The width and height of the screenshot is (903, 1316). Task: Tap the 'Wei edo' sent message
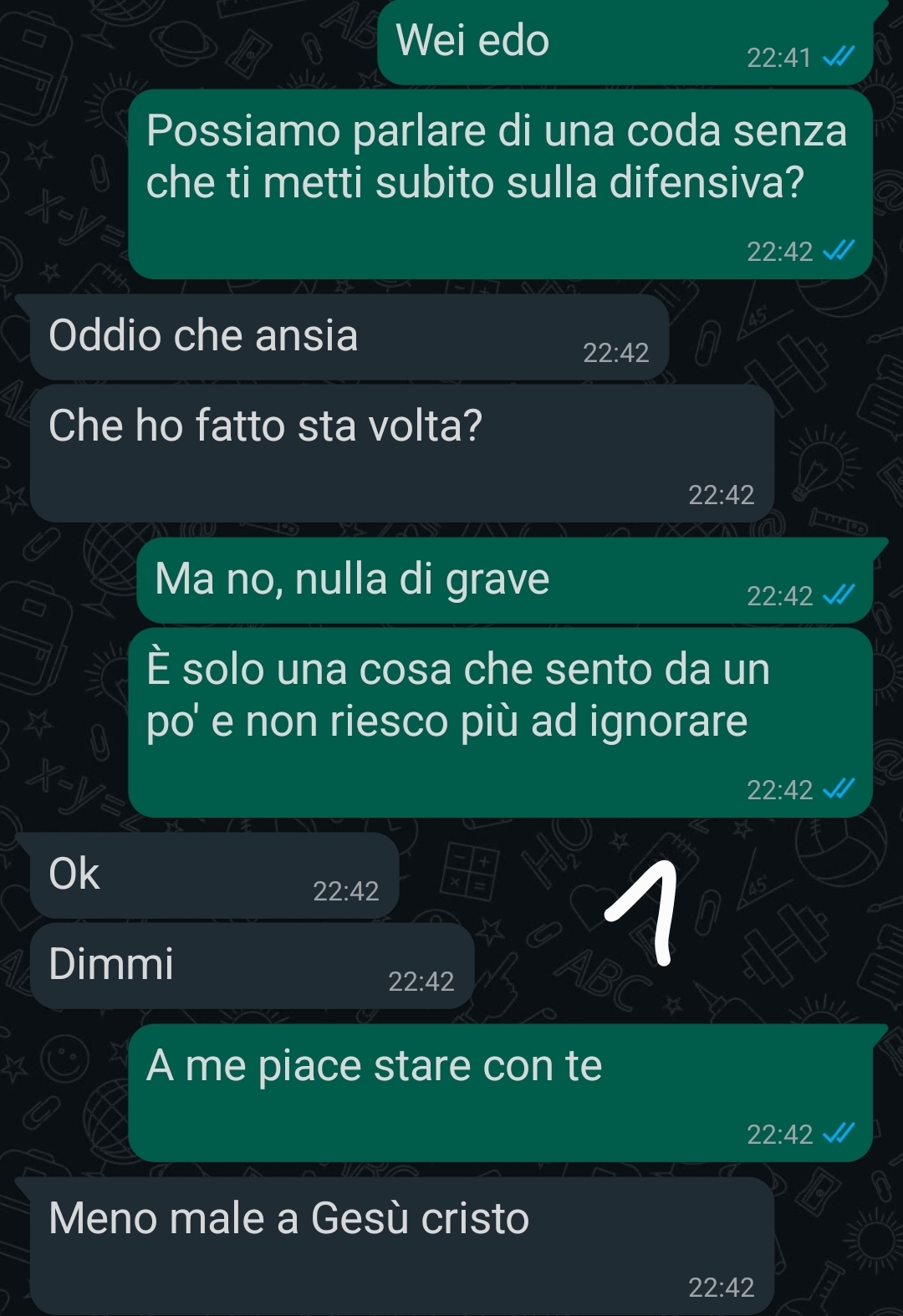click(625, 42)
